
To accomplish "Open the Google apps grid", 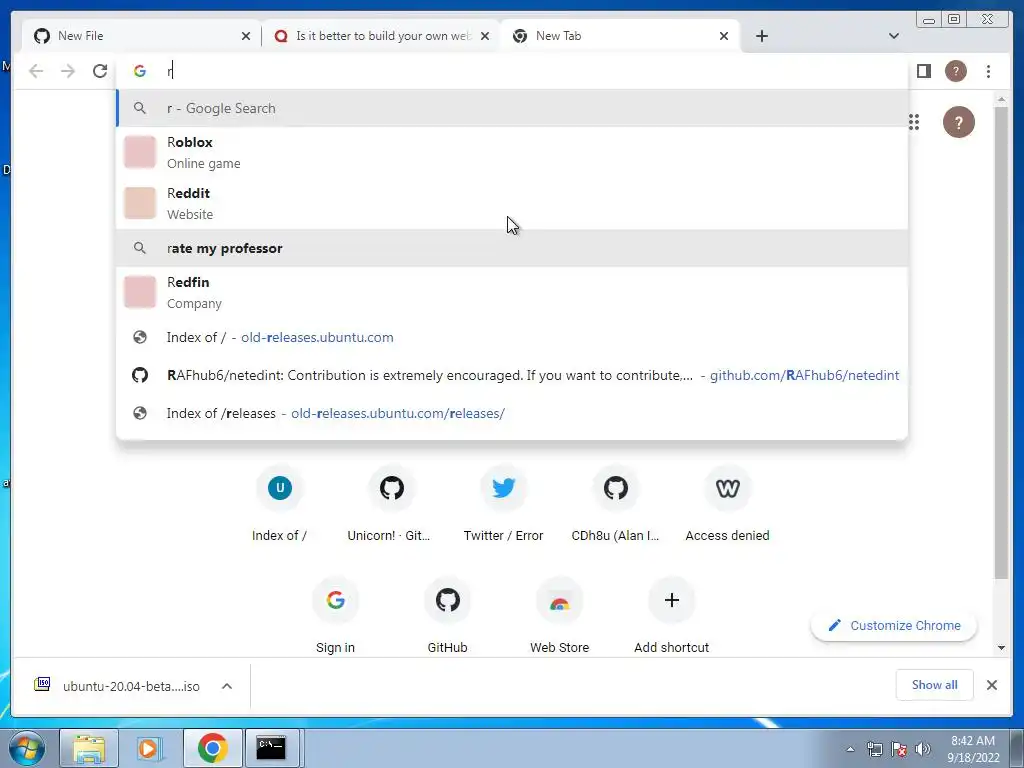I will [x=914, y=122].
